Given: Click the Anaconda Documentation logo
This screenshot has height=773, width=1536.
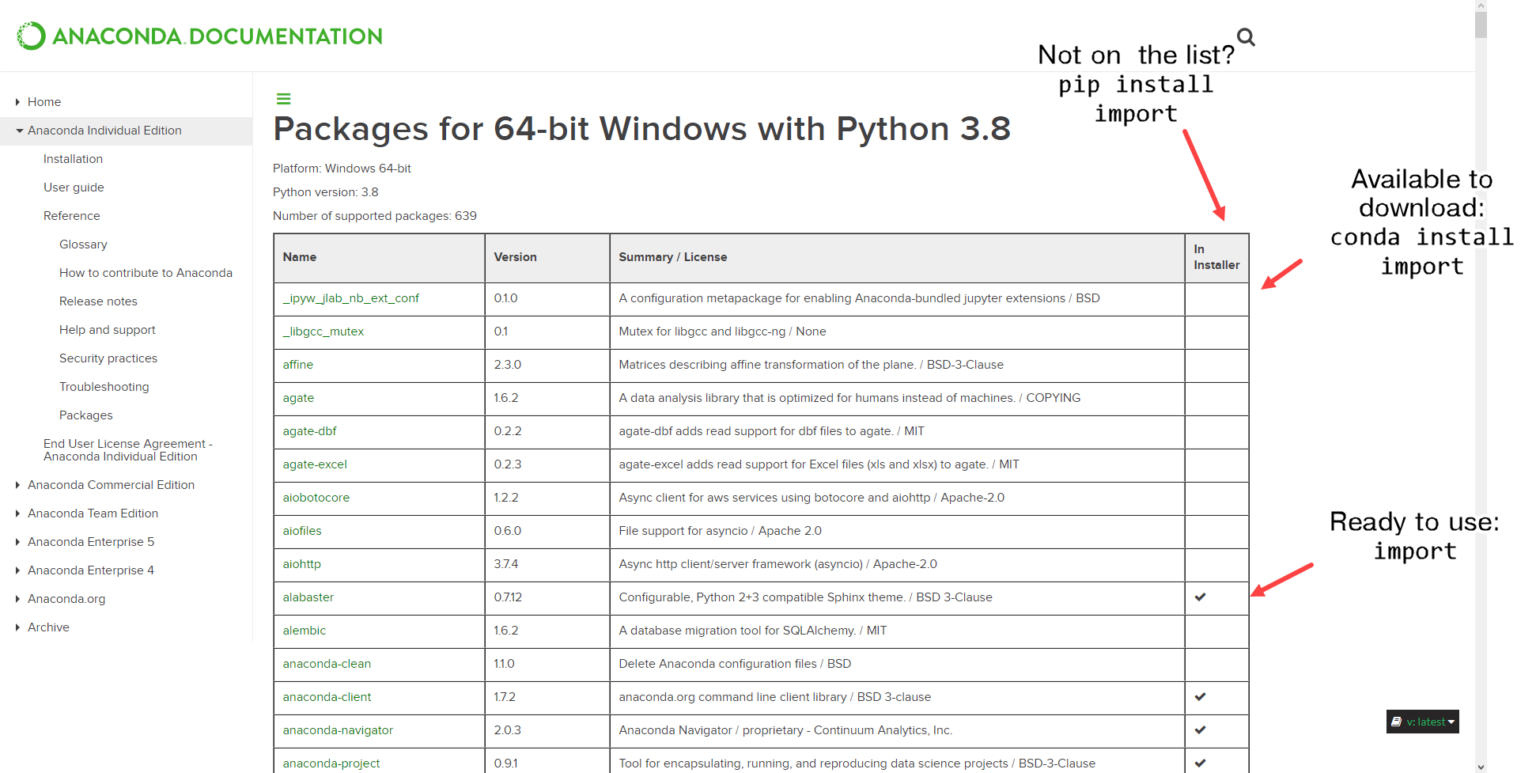Looking at the screenshot, I should pos(200,37).
